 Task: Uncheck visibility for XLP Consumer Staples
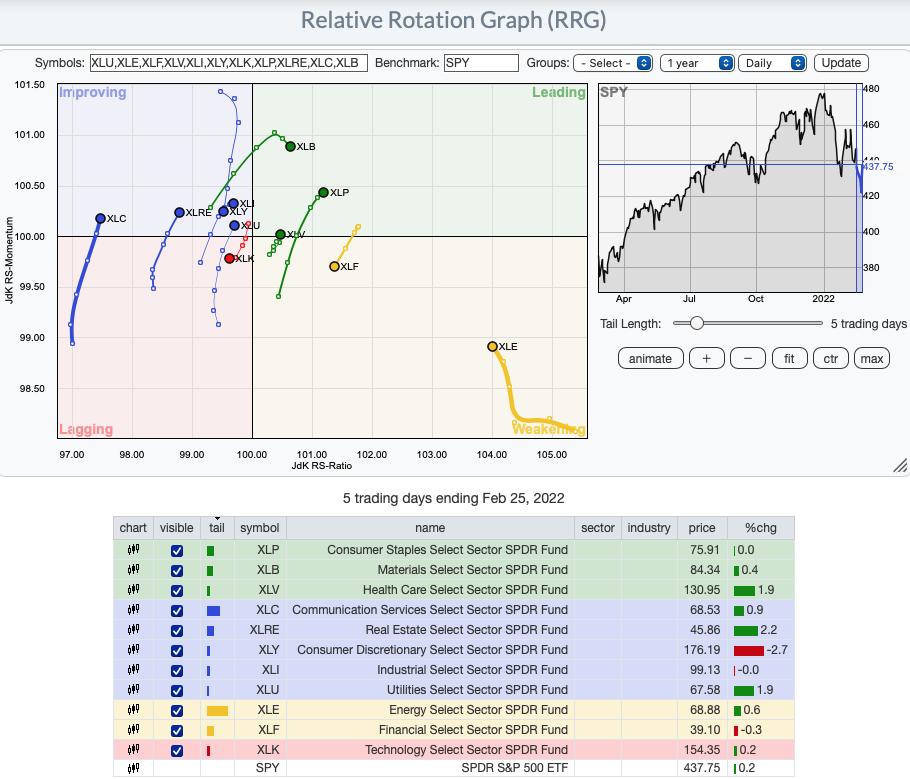click(x=177, y=551)
